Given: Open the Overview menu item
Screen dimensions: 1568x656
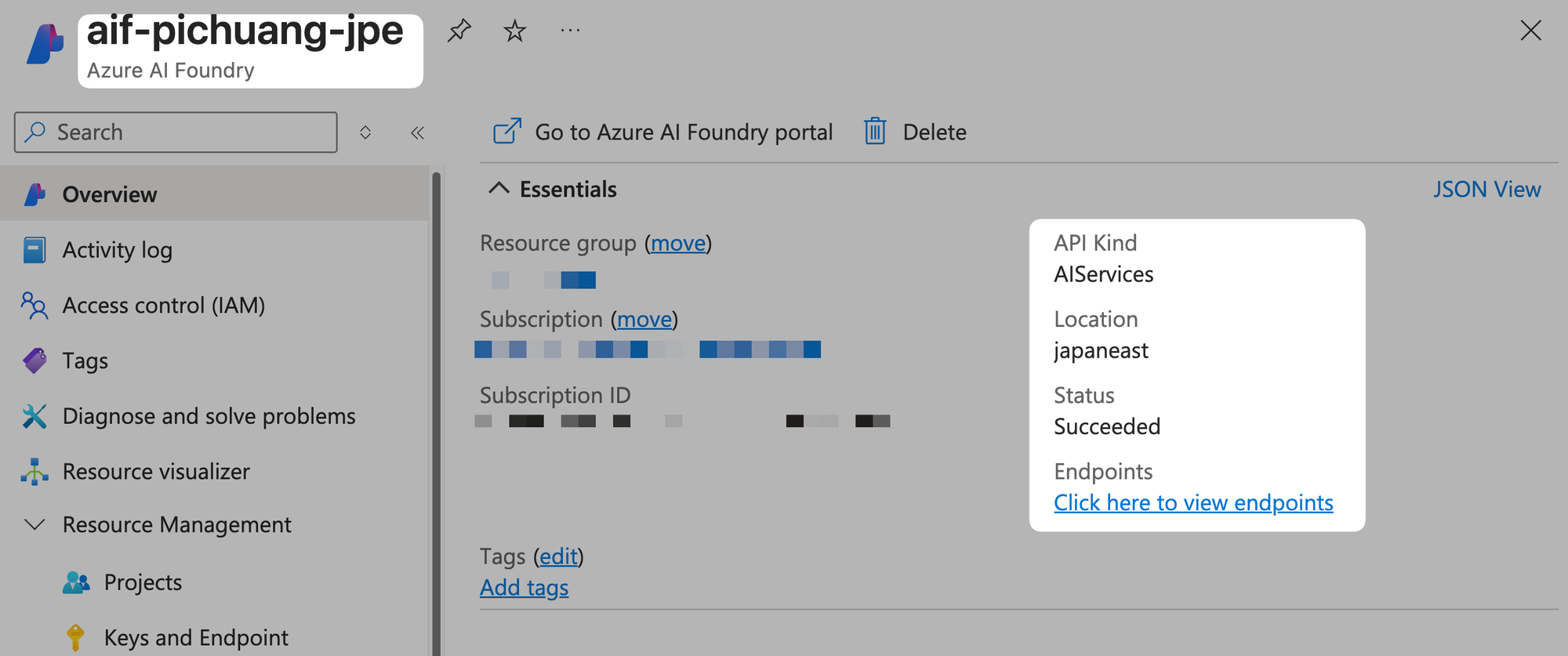Looking at the screenshot, I should tap(214, 194).
